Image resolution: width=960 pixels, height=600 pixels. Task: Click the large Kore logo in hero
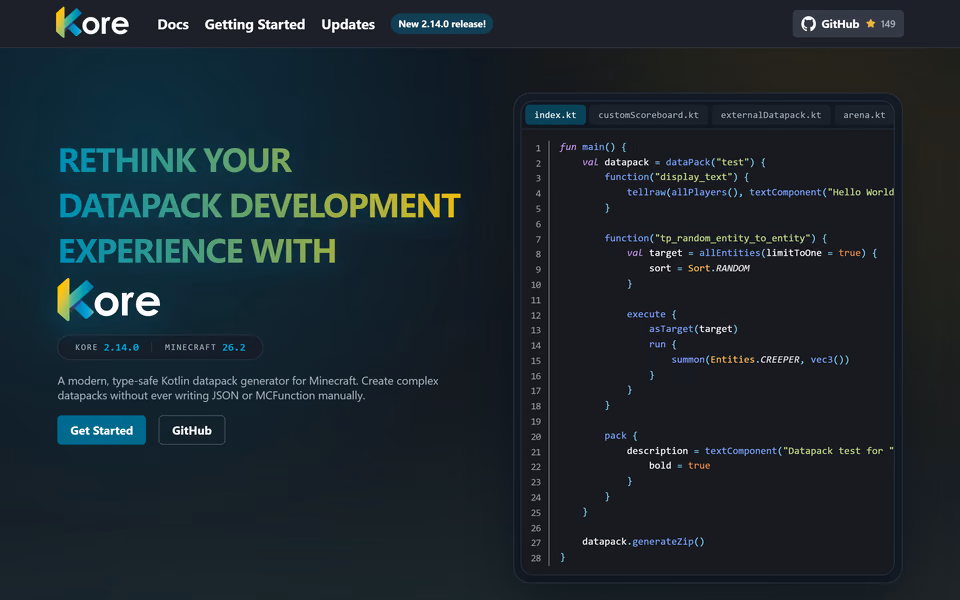click(108, 299)
